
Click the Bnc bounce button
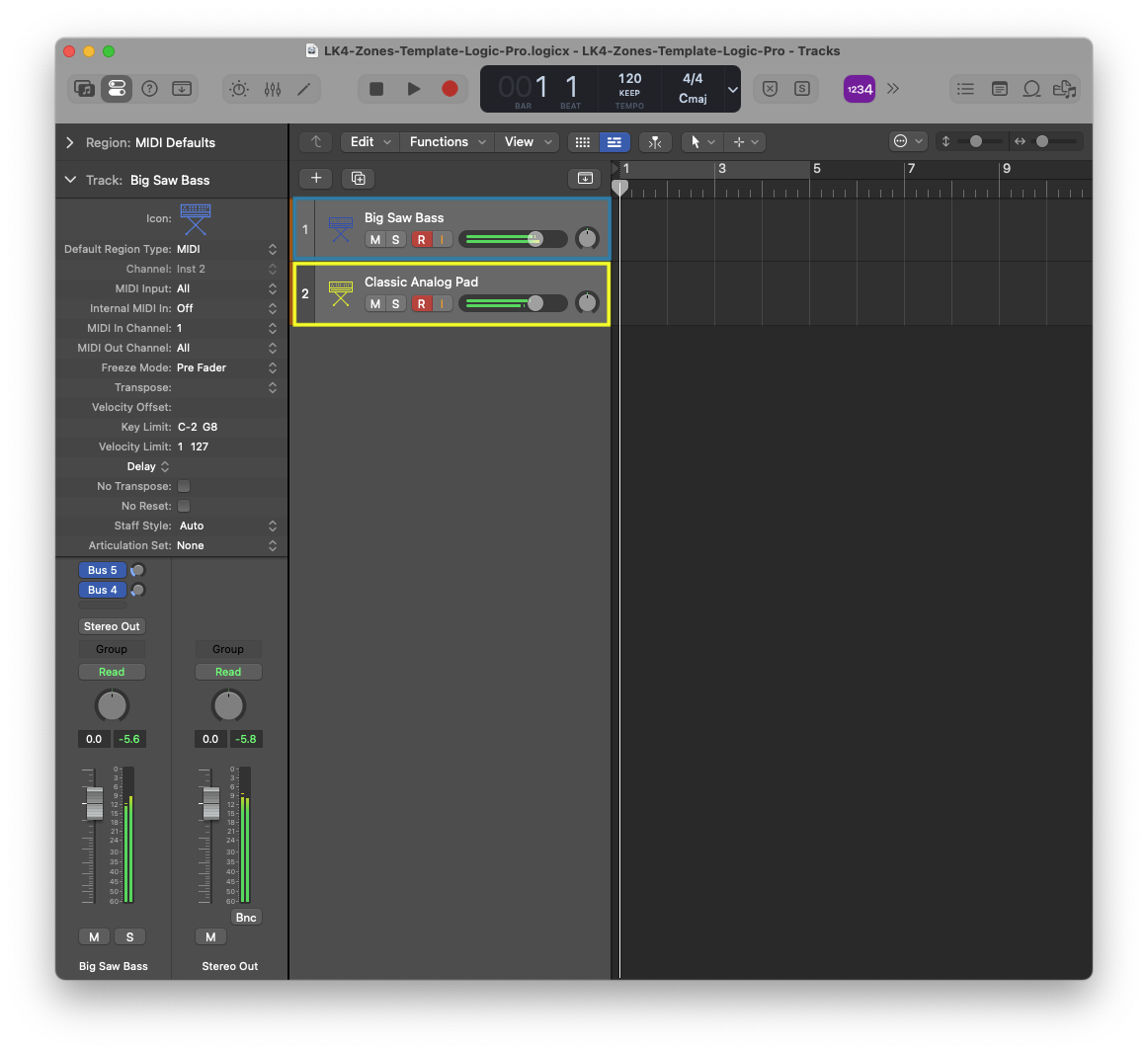(x=246, y=917)
